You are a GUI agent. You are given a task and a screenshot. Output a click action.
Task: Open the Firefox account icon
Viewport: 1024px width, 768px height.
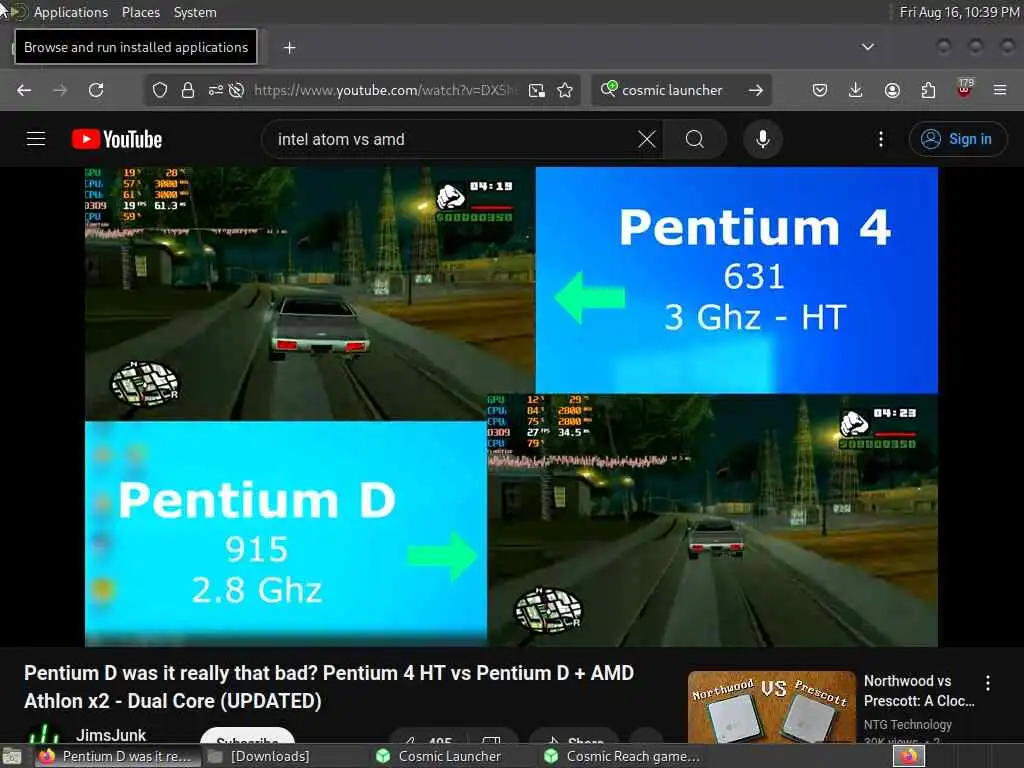pos(892,90)
